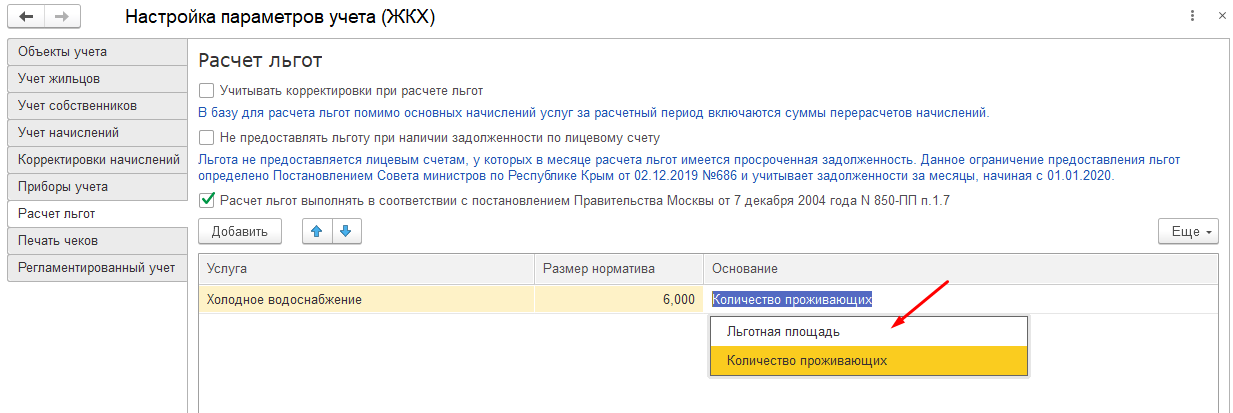Go back with the left arrow button
The height and width of the screenshot is (413, 1233).
click(x=25, y=17)
